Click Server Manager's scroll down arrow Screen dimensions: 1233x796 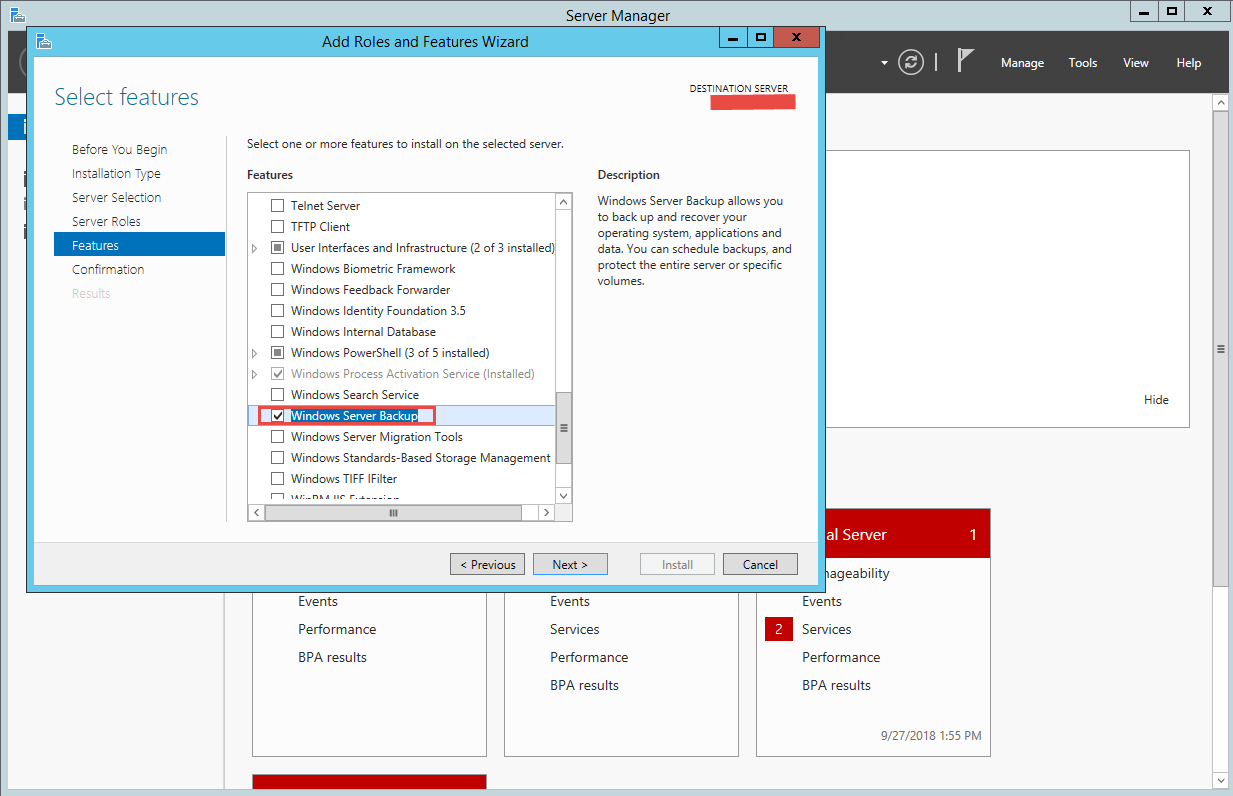1220,780
